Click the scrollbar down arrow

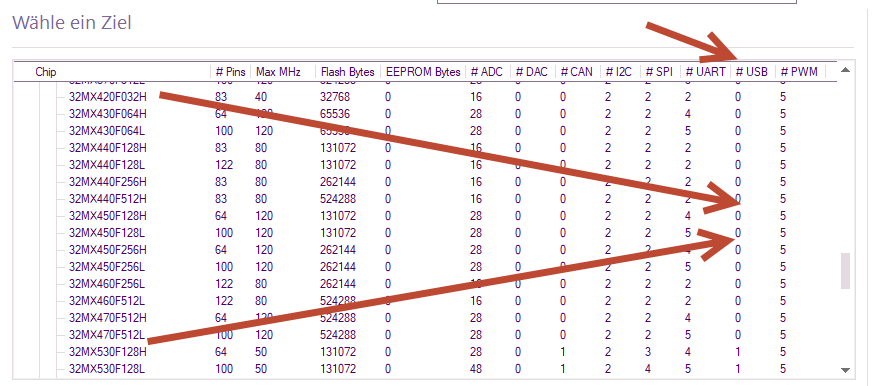(845, 370)
